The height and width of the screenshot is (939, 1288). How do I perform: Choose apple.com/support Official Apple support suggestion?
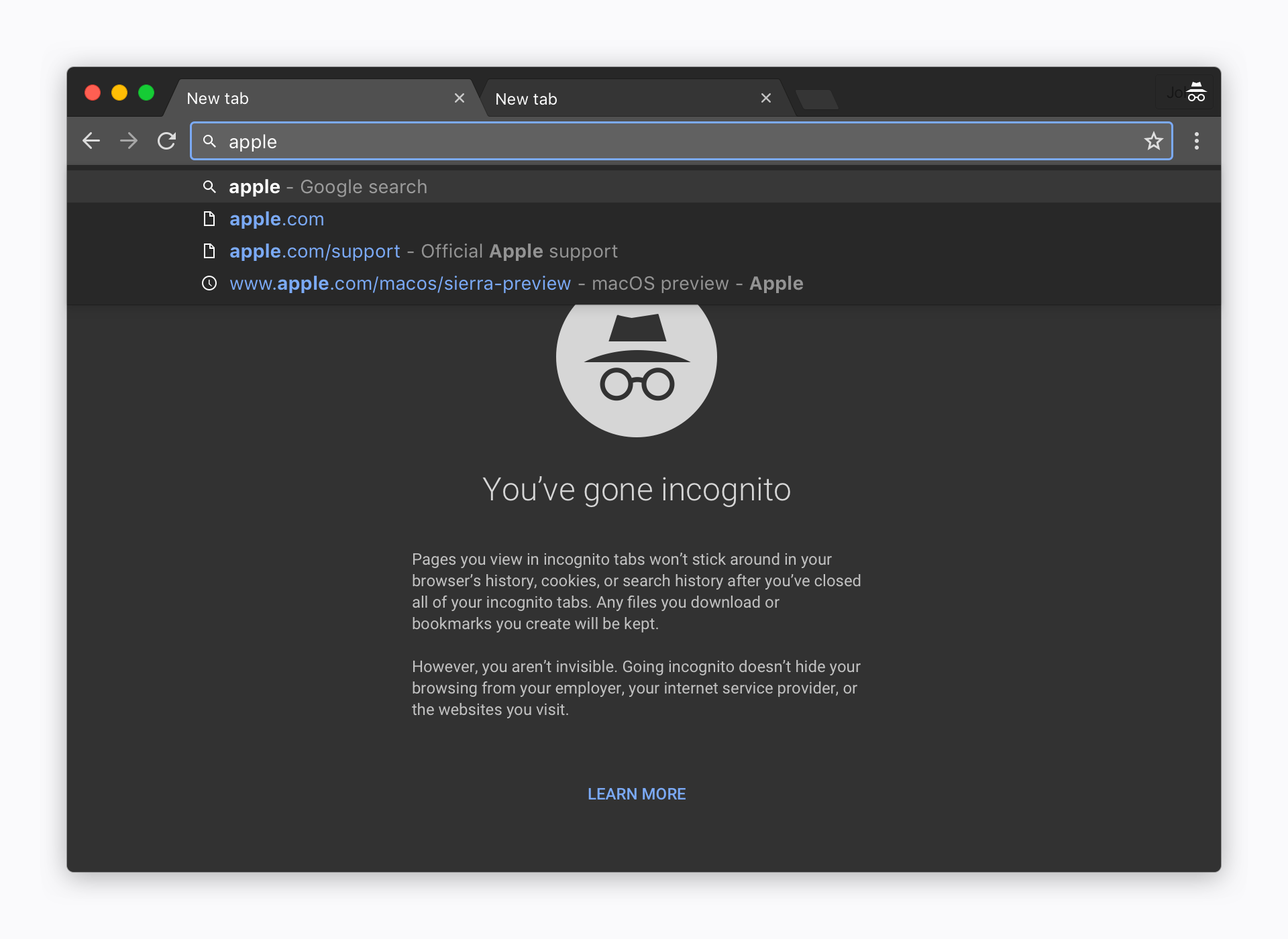[x=644, y=251]
